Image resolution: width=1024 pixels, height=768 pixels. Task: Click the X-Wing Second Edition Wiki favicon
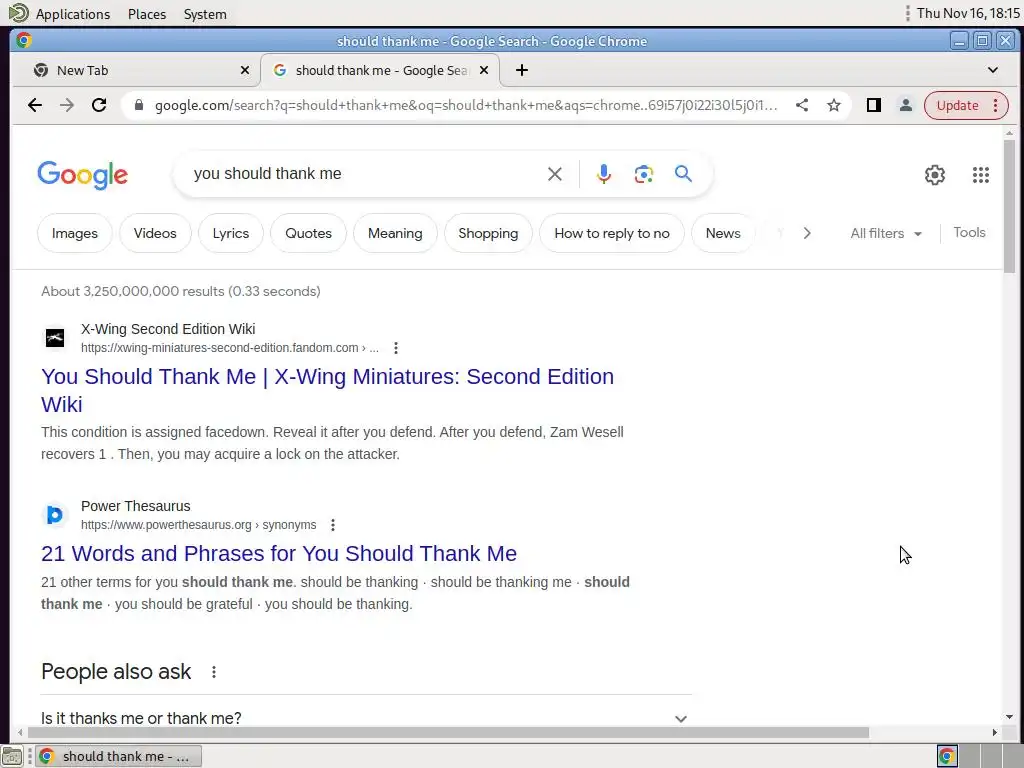point(55,338)
